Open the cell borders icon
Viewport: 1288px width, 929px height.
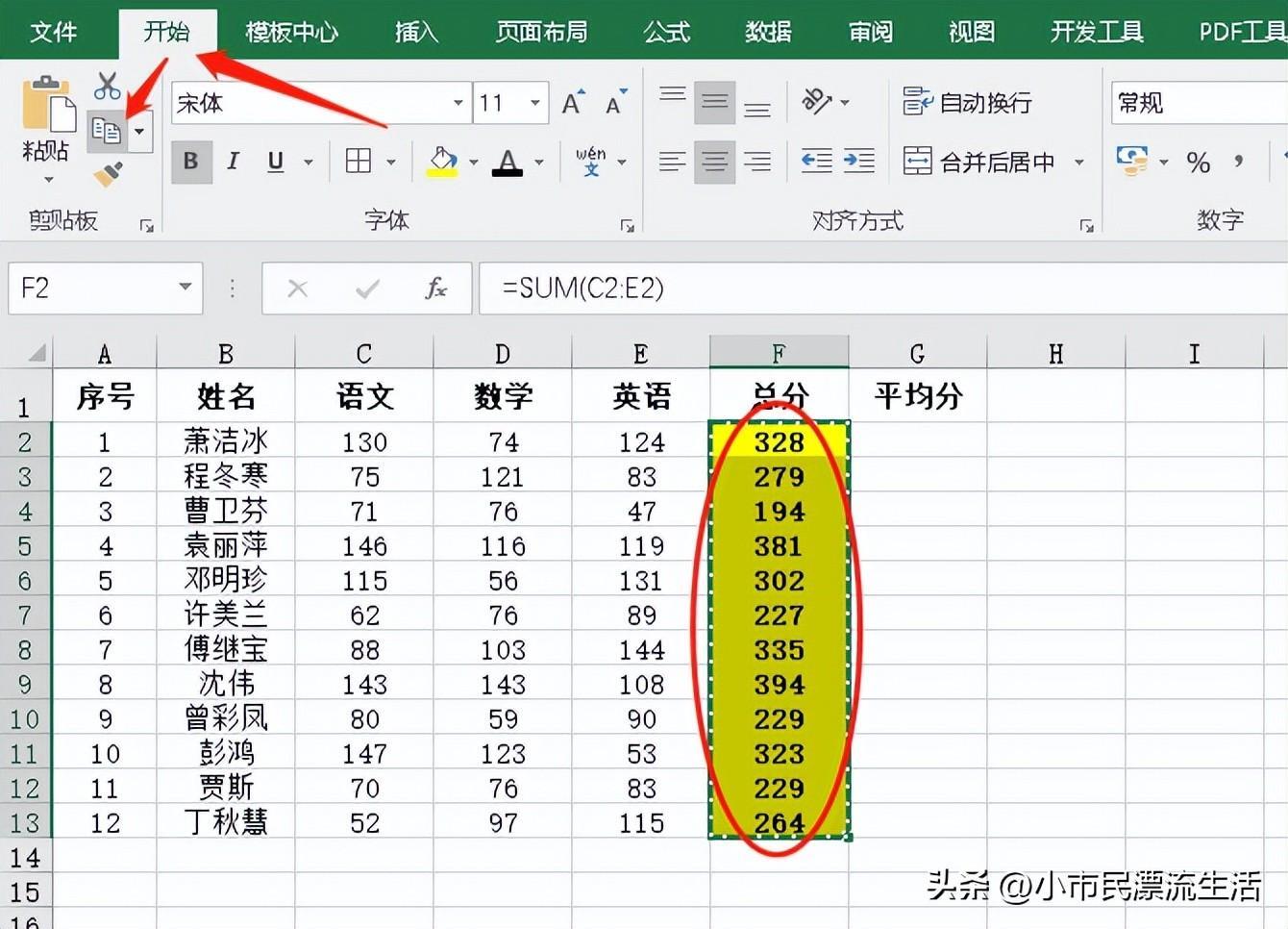tap(359, 161)
